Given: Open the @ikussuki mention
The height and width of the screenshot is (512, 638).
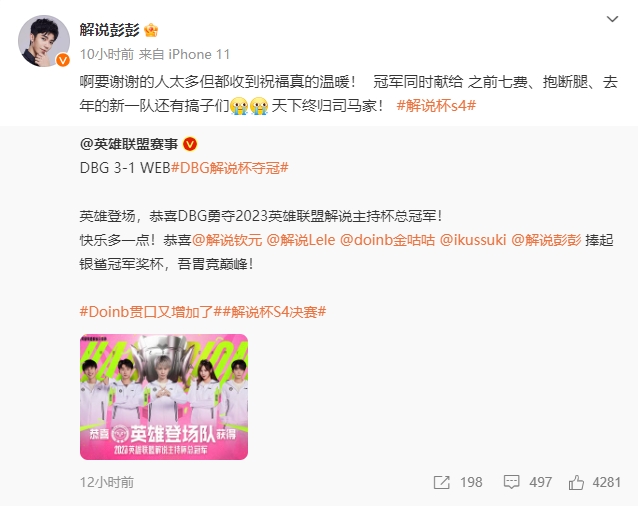Looking at the screenshot, I should 473,240.
